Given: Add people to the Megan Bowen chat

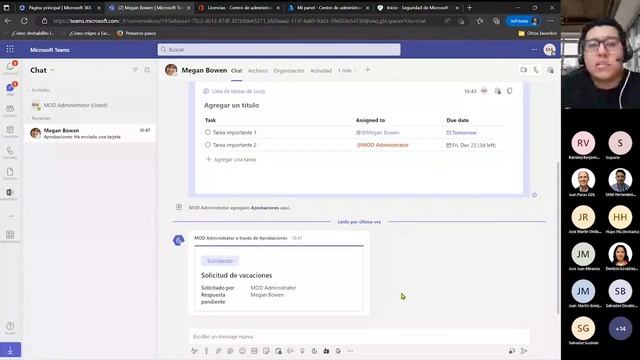Looking at the screenshot, I should tap(550, 70).
